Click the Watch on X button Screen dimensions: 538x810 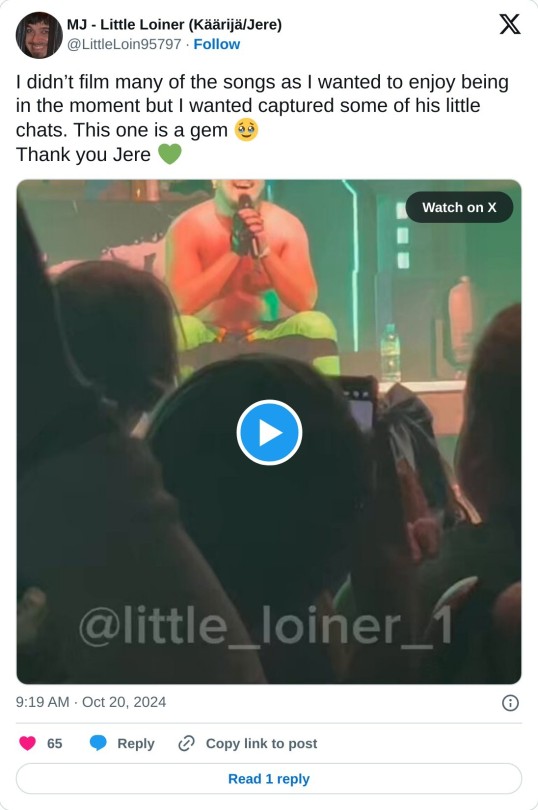tap(459, 207)
